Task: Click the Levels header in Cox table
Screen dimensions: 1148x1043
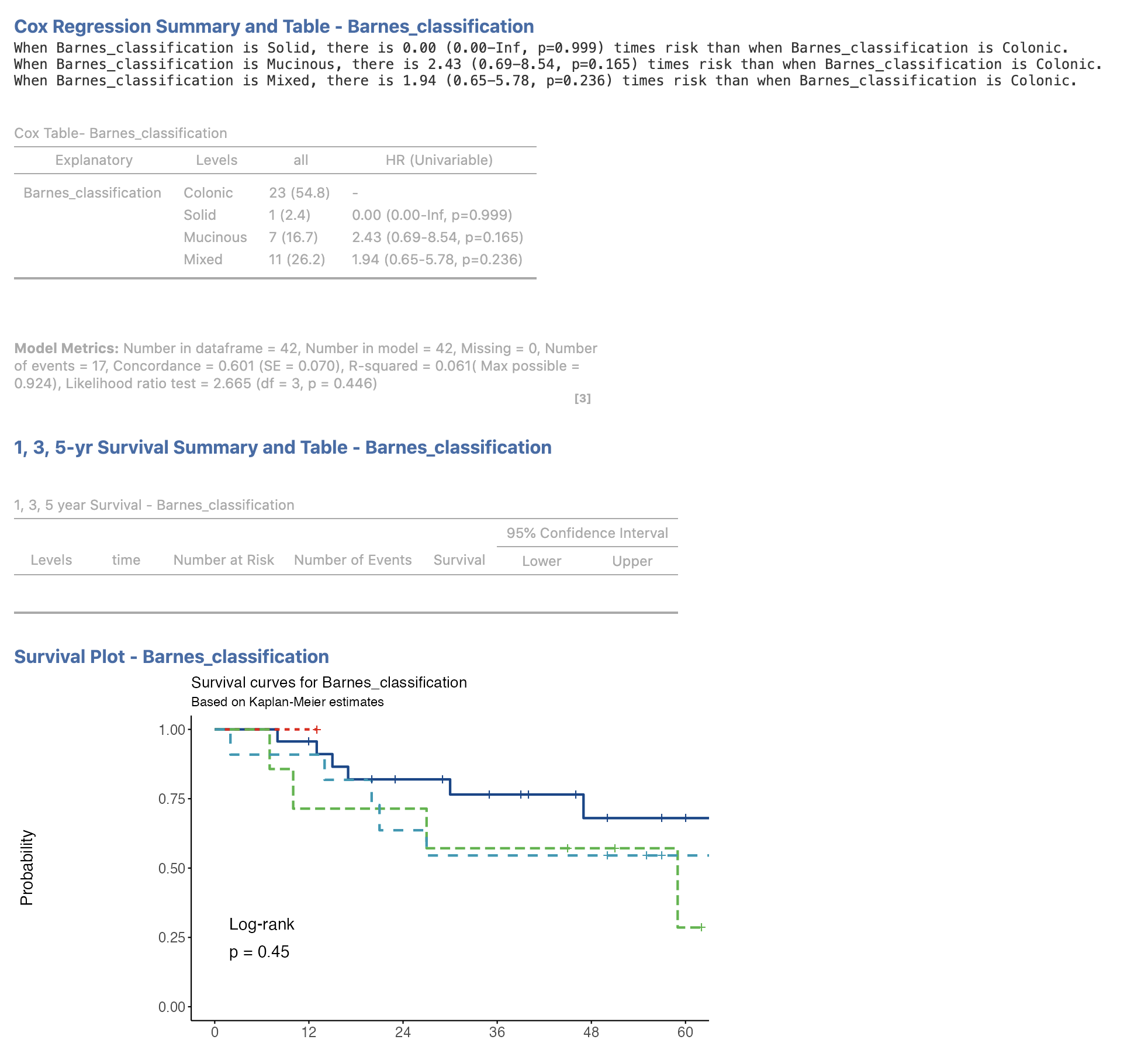Action: (217, 160)
